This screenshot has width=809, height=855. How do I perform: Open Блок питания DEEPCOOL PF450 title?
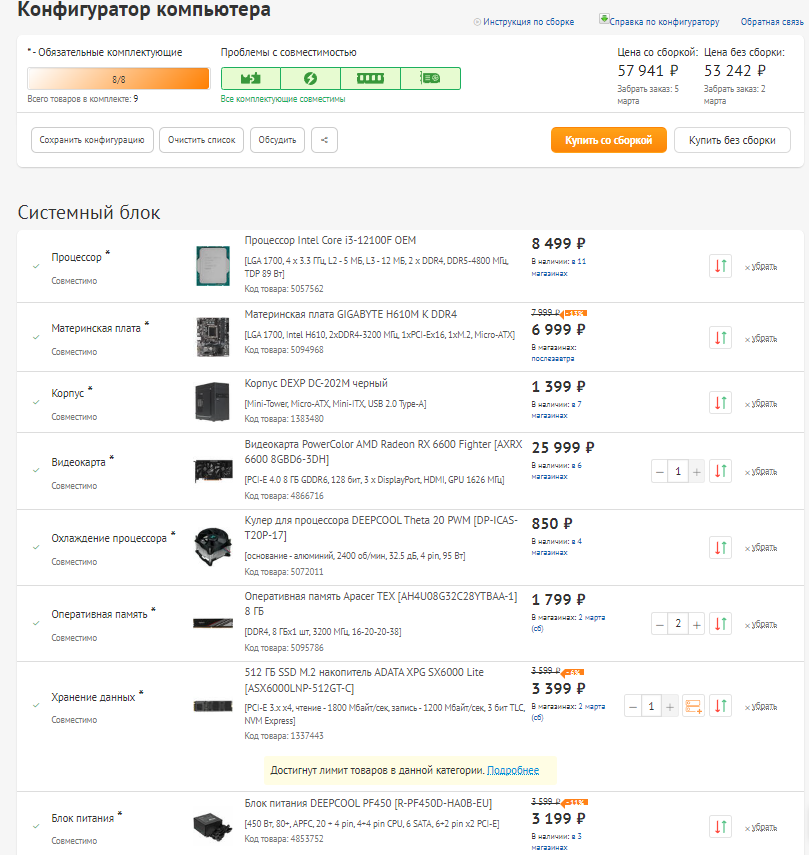coord(368,803)
